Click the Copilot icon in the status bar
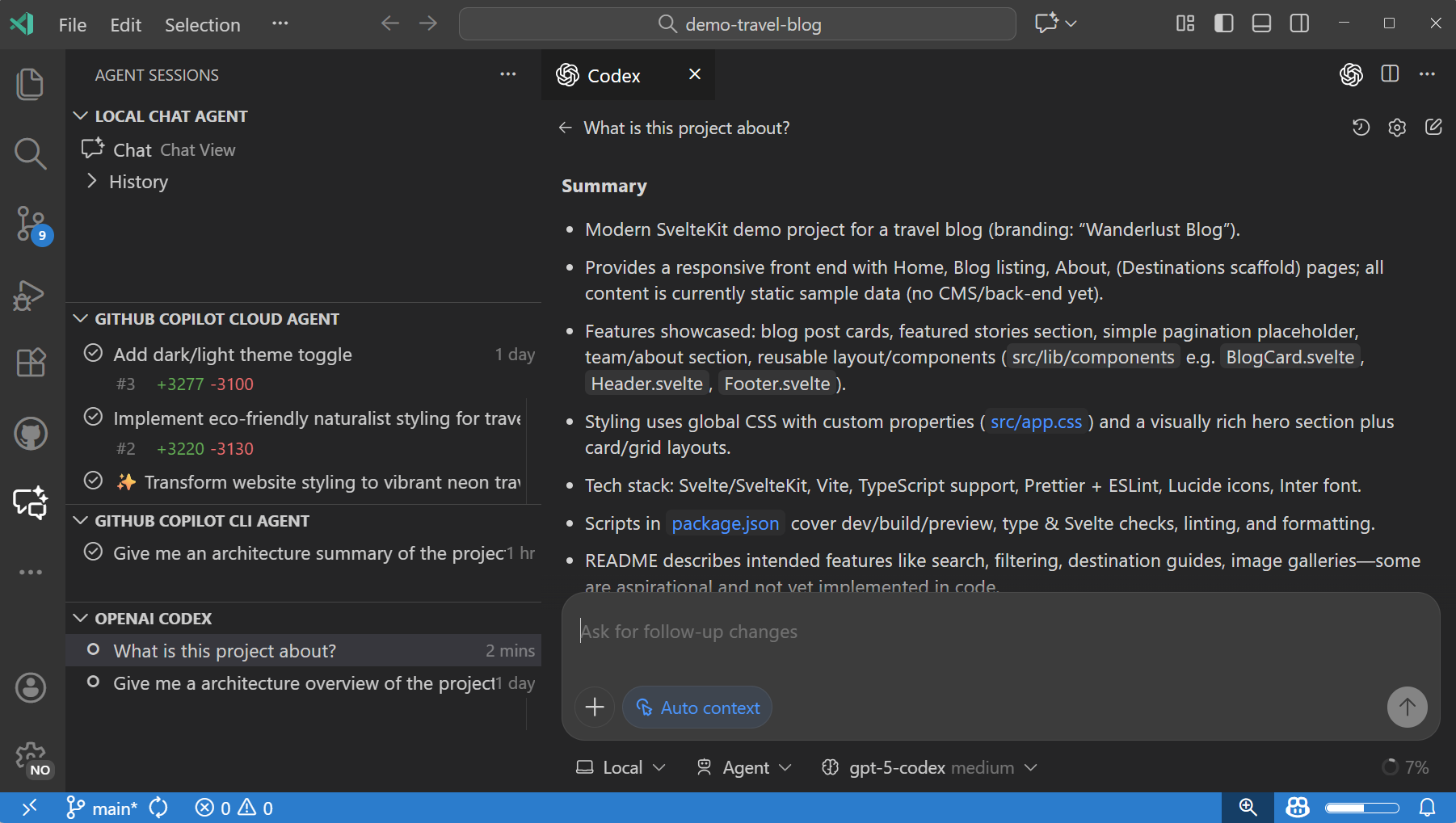This screenshot has height=823, width=1456. pos(1296,807)
